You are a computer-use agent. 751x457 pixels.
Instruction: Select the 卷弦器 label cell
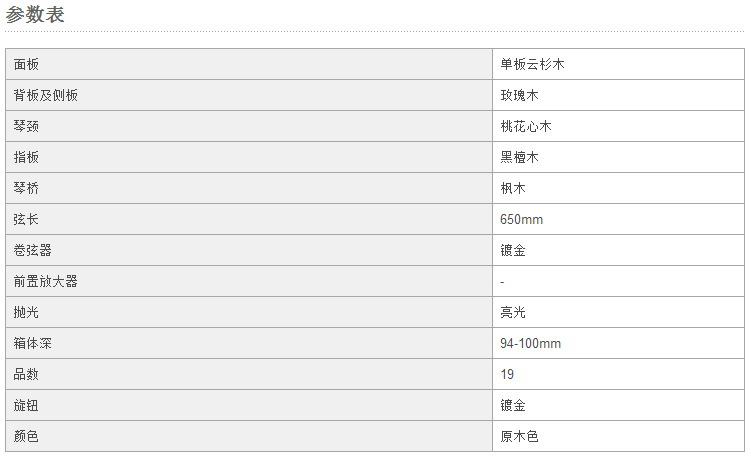click(249, 250)
